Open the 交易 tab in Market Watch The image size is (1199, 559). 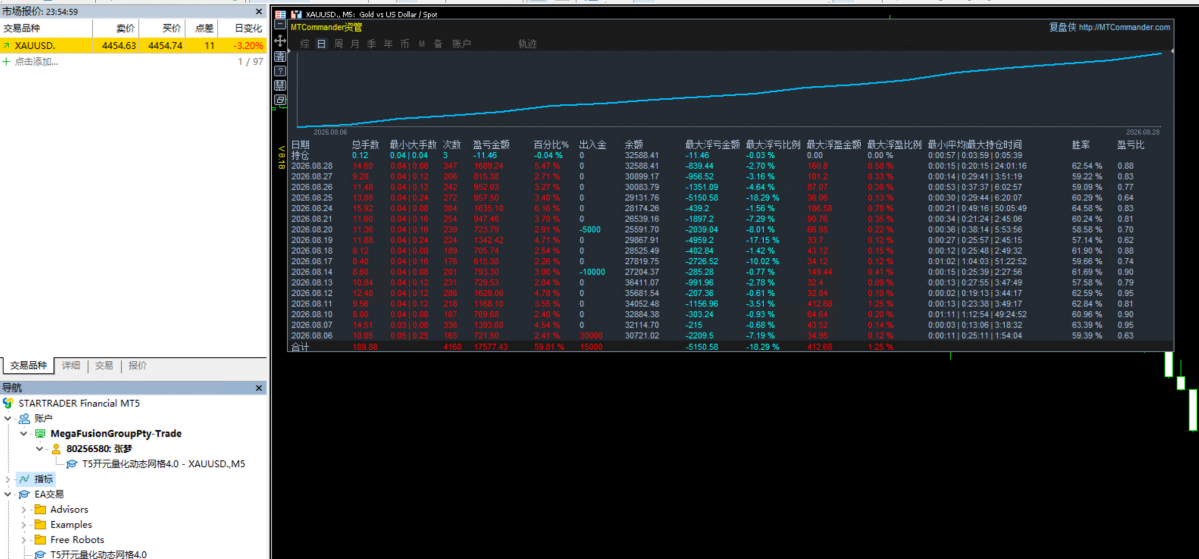click(104, 366)
